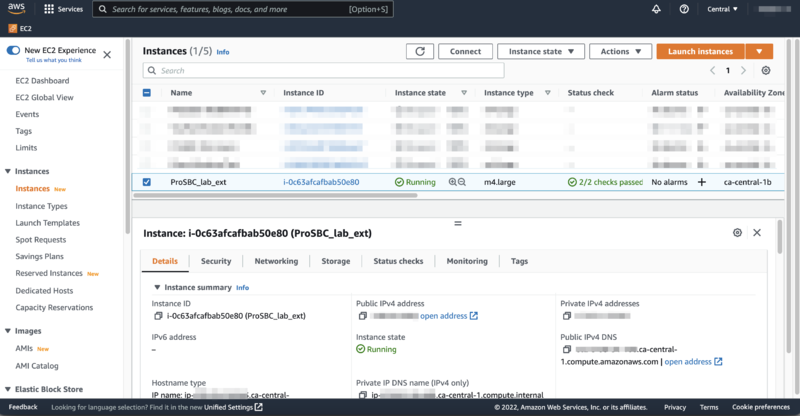800x416 pixels.
Task: Refresh the instances list
Action: [x=420, y=51]
